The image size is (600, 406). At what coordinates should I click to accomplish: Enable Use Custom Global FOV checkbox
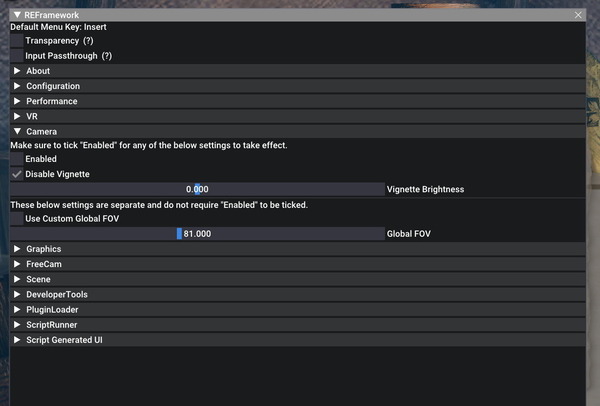[17, 218]
